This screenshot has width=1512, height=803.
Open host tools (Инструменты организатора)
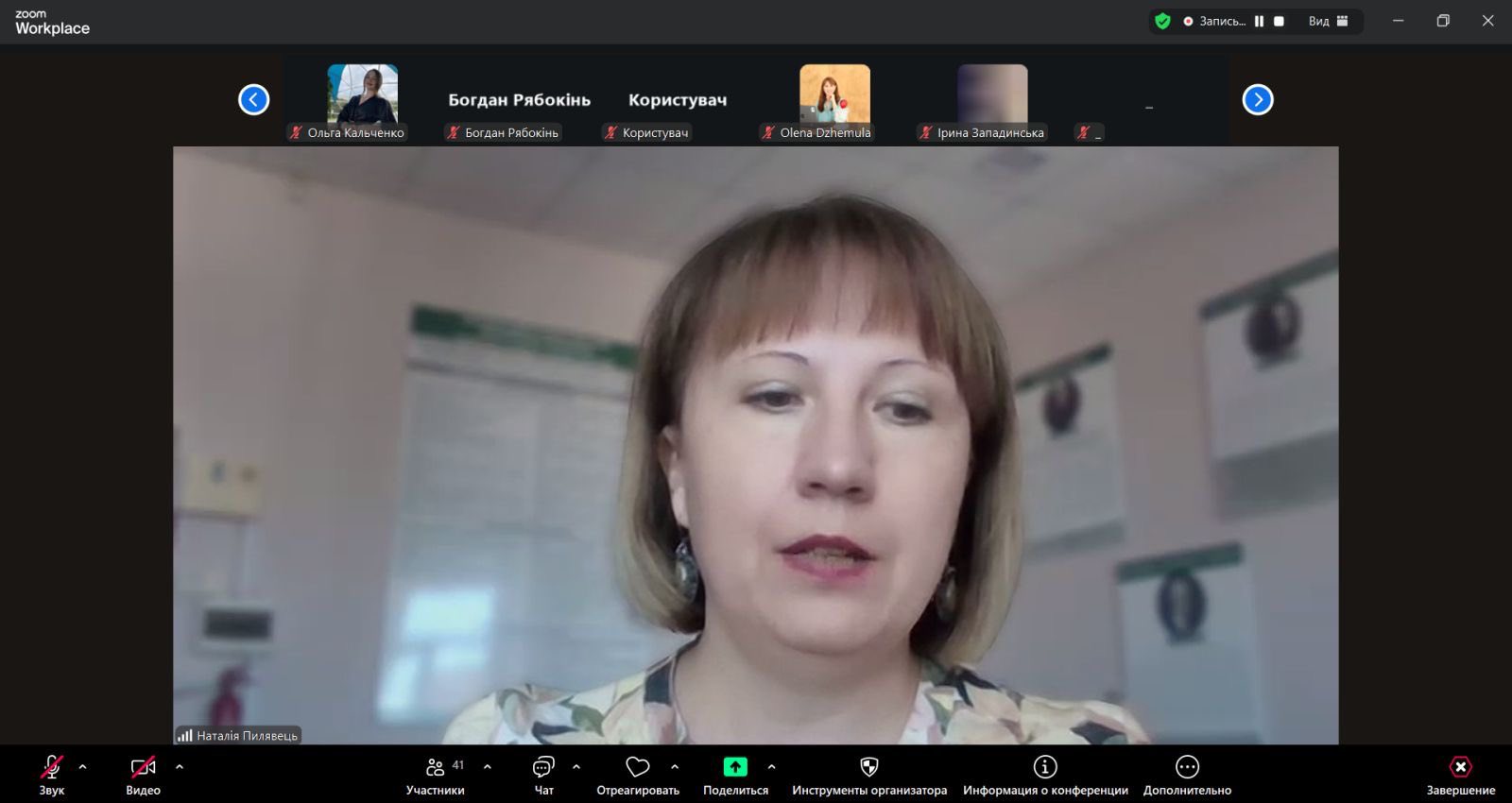(869, 775)
